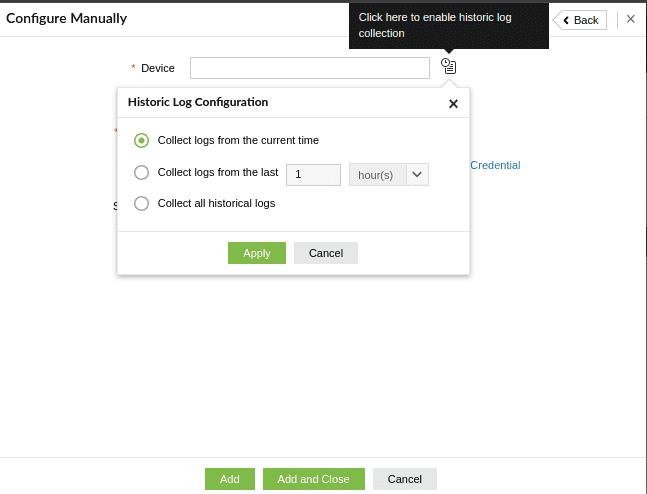Click the Device field label
The image size is (647, 494).
point(158,68)
